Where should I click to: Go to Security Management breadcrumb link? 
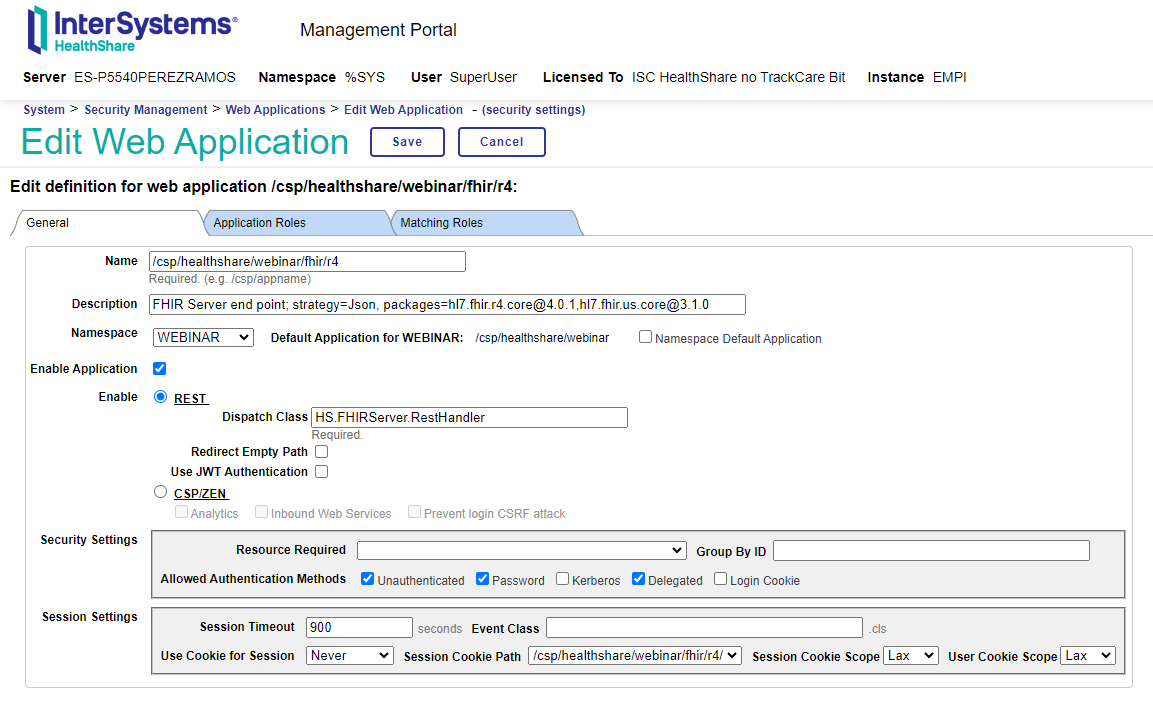(x=145, y=110)
